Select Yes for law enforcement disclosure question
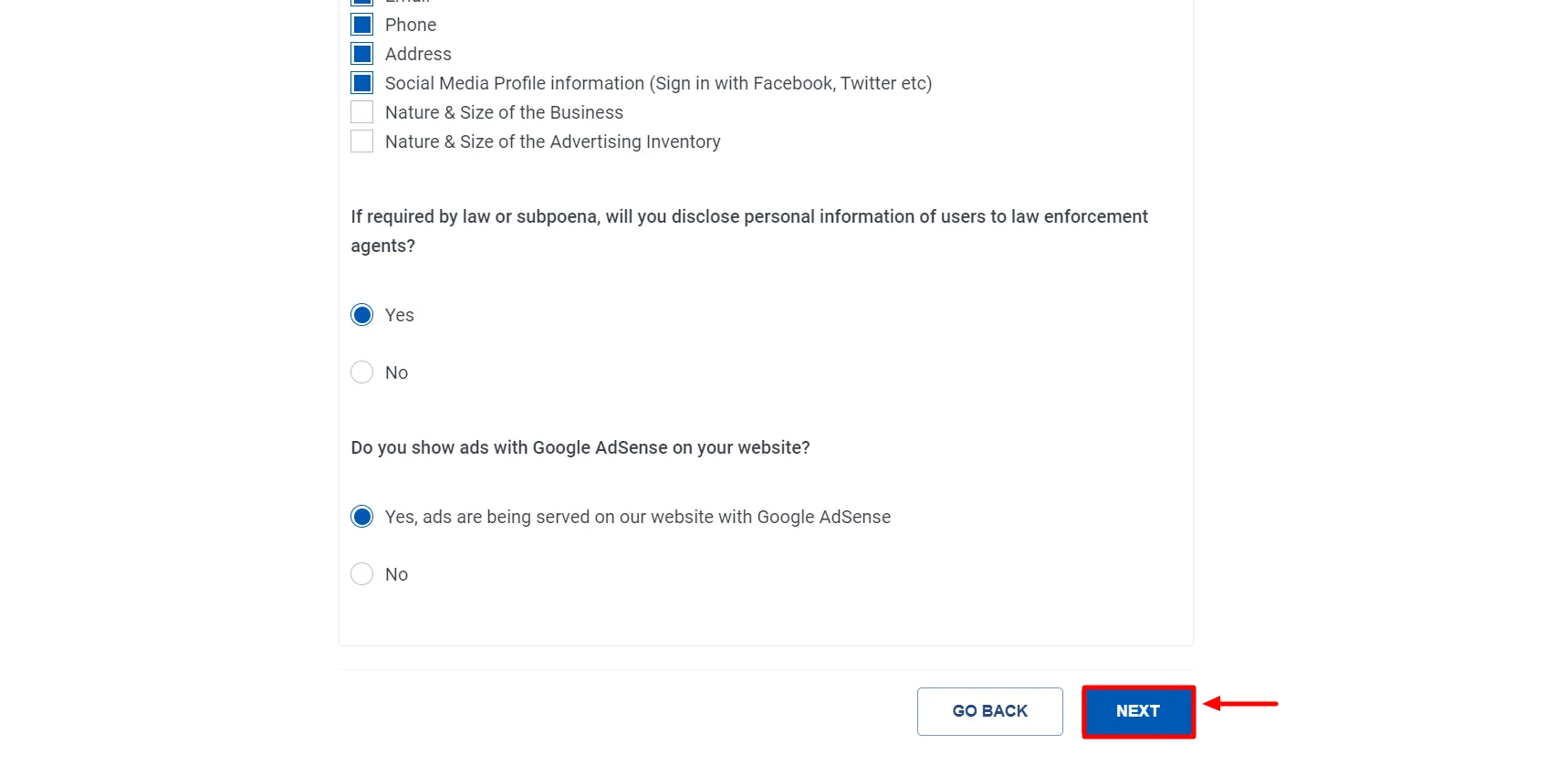This screenshot has height=776, width=1568. pyautogui.click(x=361, y=314)
